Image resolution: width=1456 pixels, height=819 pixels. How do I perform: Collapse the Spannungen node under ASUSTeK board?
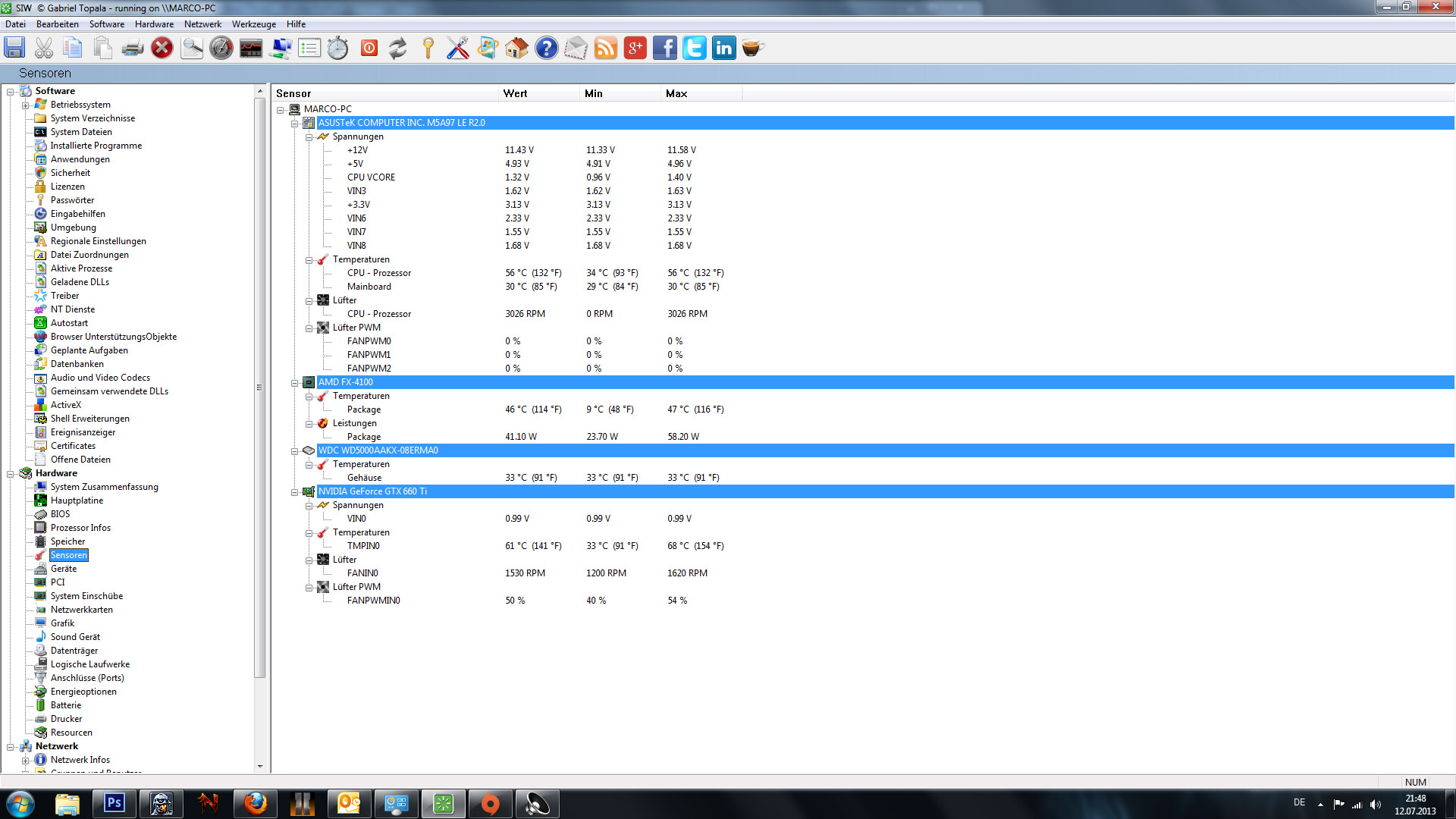[x=309, y=137]
